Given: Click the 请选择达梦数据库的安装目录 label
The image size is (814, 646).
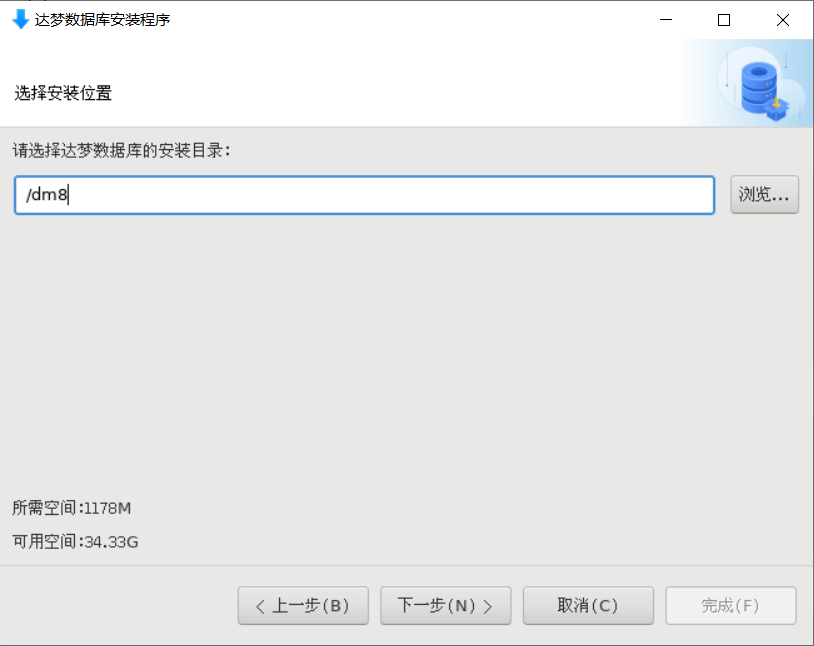Looking at the screenshot, I should pyautogui.click(x=121, y=151).
